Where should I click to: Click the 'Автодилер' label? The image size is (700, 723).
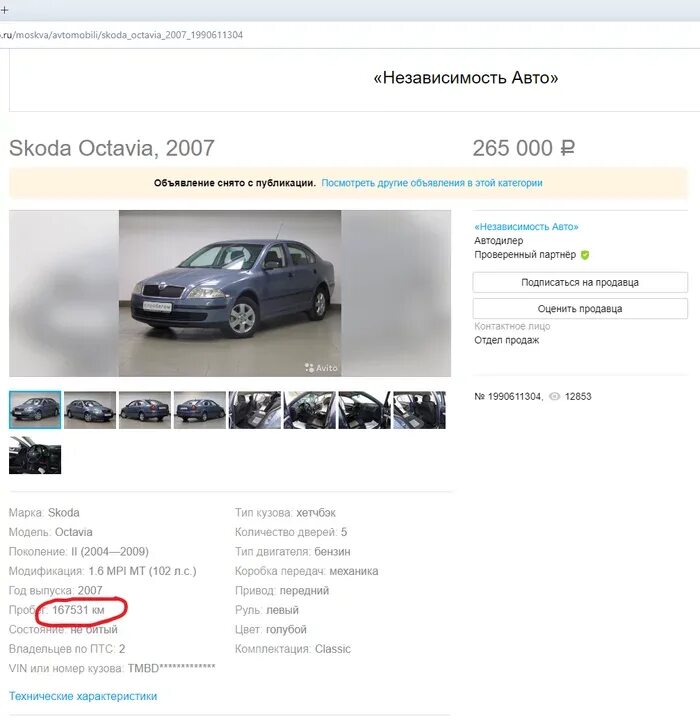[x=498, y=241]
